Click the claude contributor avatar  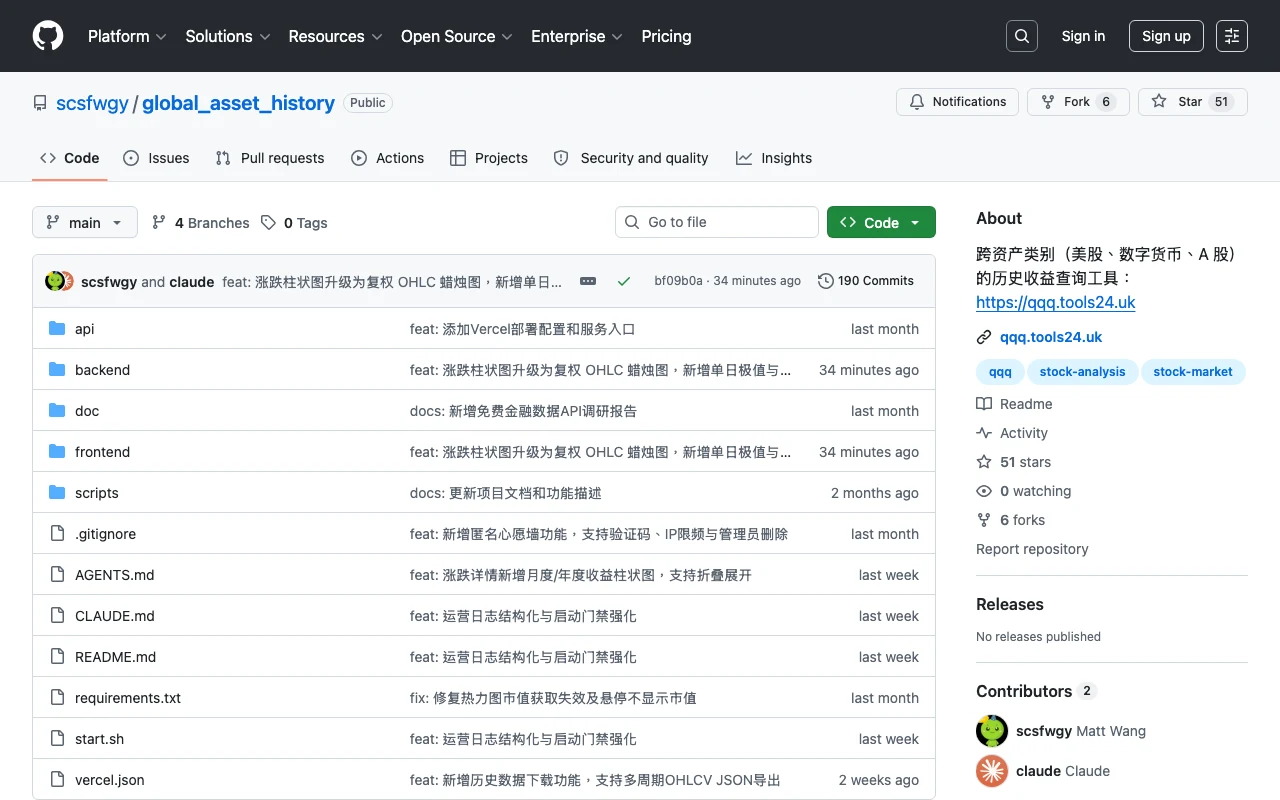[992, 771]
